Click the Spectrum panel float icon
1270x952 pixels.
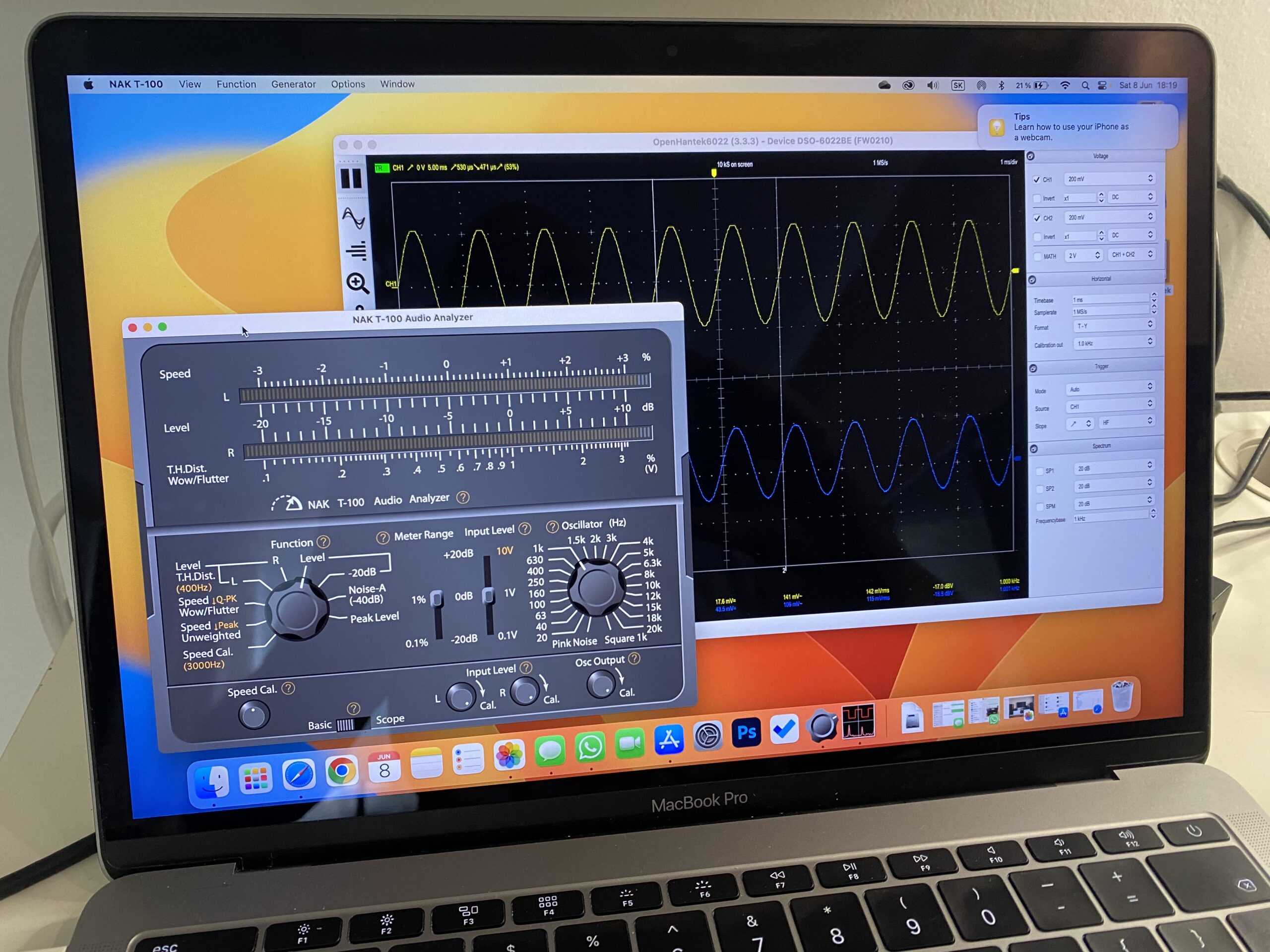coord(1033,449)
